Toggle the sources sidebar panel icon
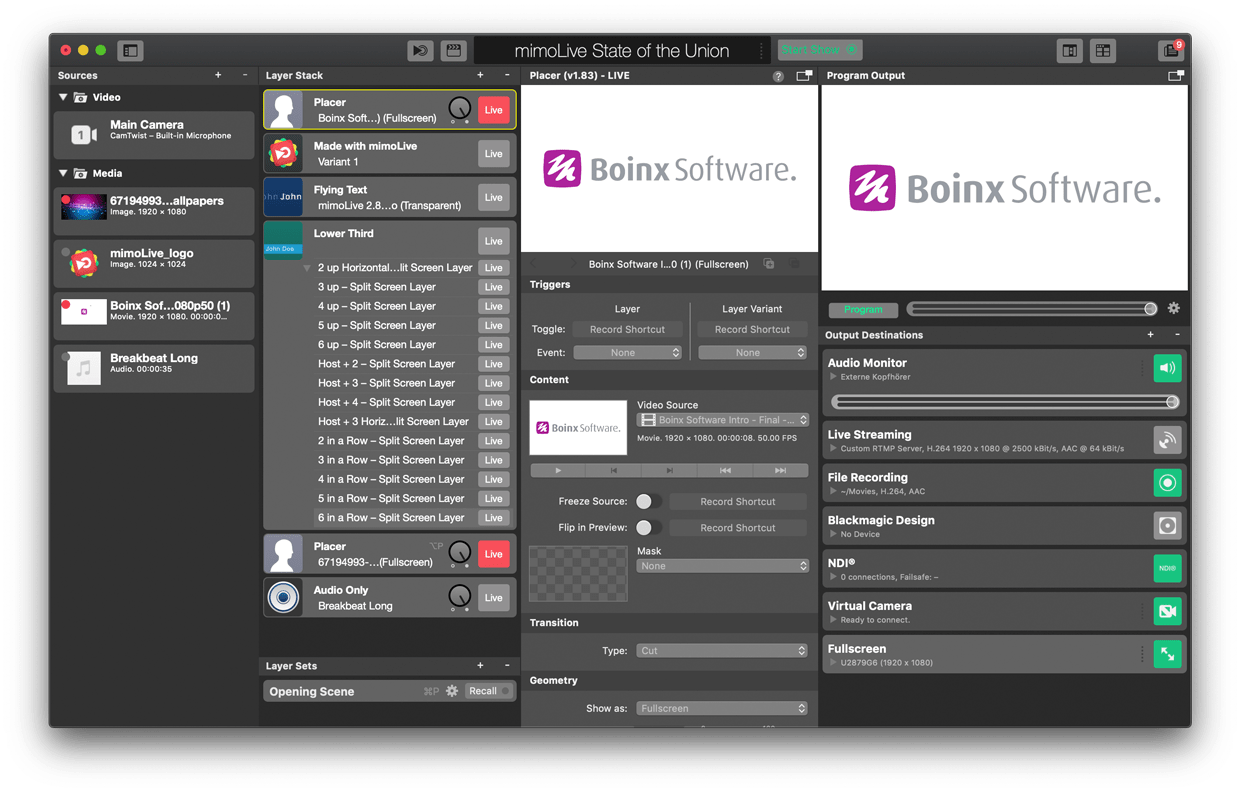Viewport: 1240px width, 792px height. click(x=130, y=50)
